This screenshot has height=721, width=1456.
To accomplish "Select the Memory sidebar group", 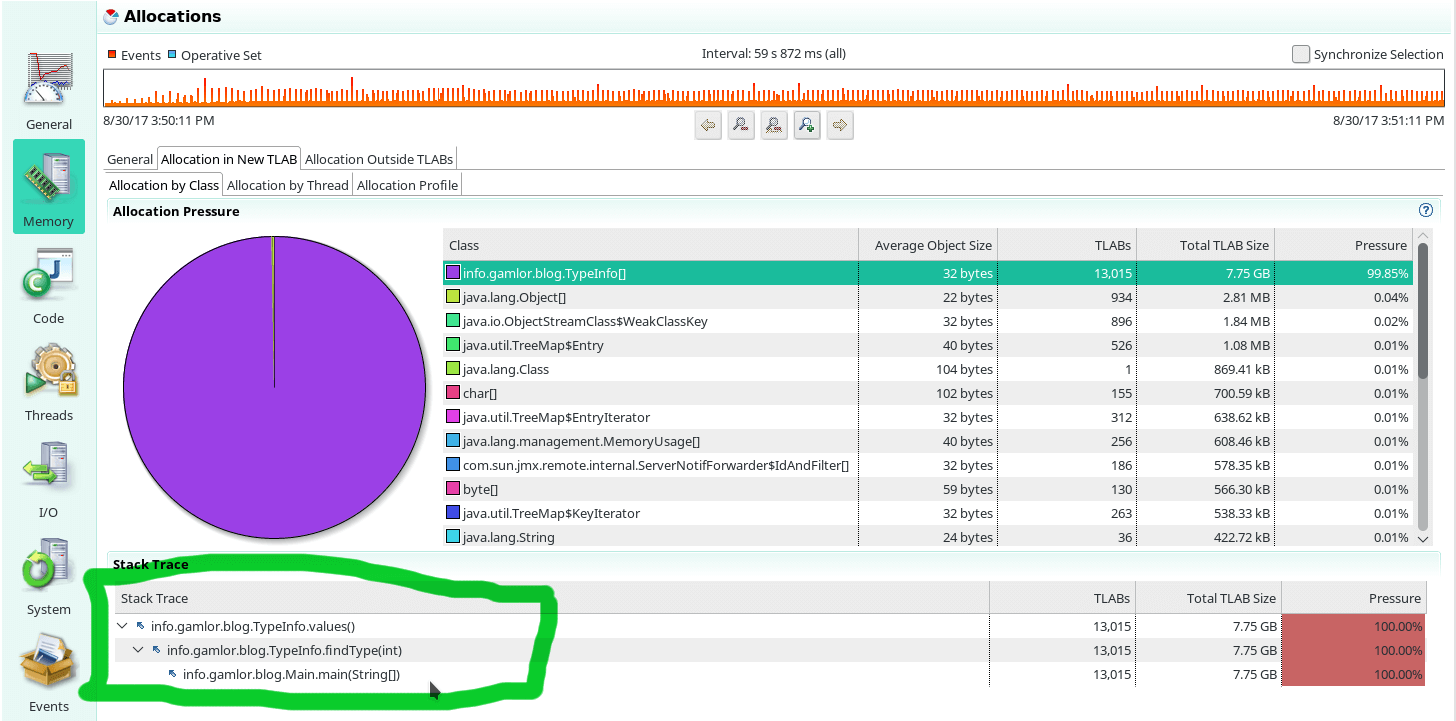I will click(48, 187).
